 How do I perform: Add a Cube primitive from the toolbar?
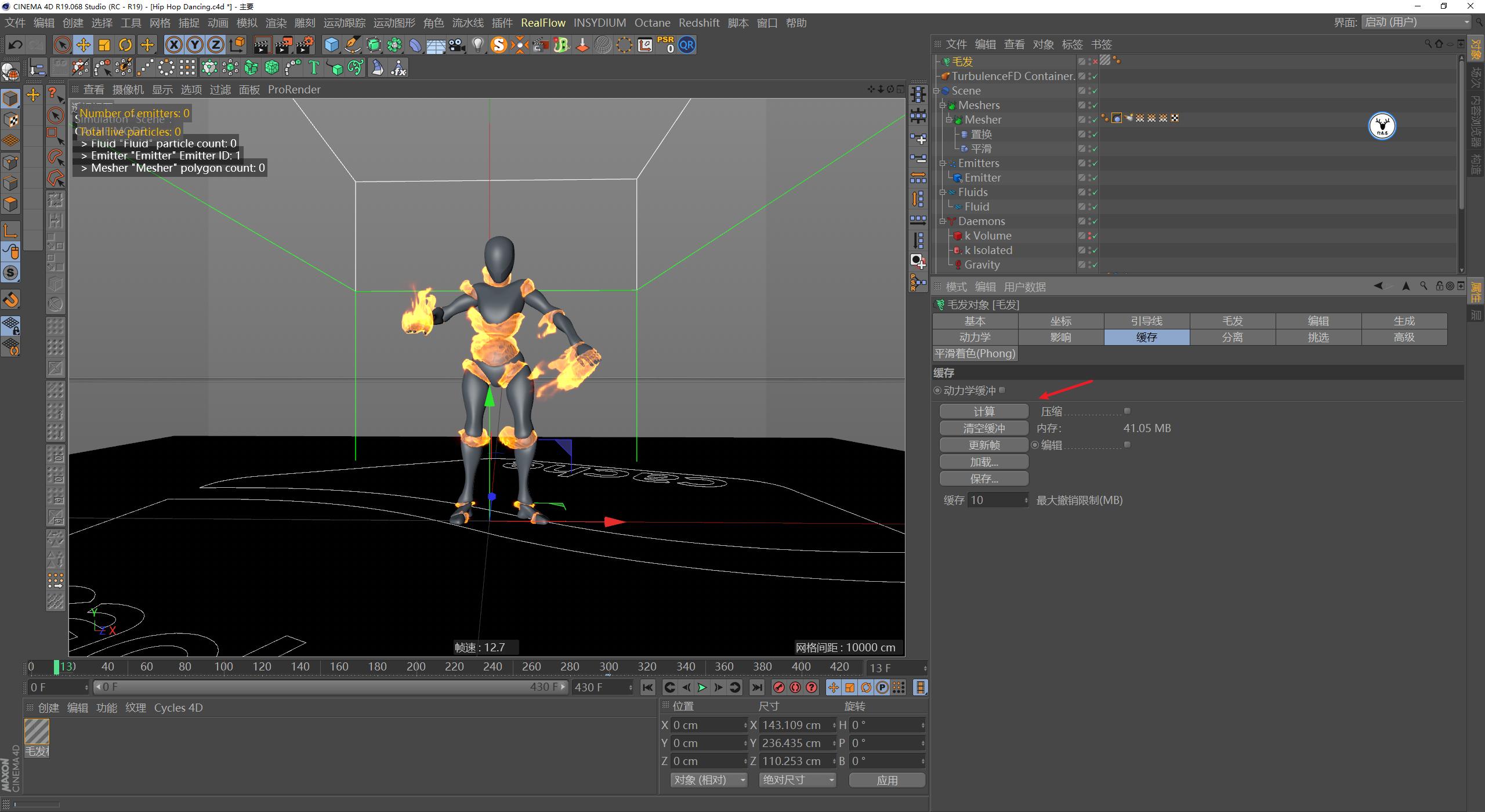tap(331, 45)
